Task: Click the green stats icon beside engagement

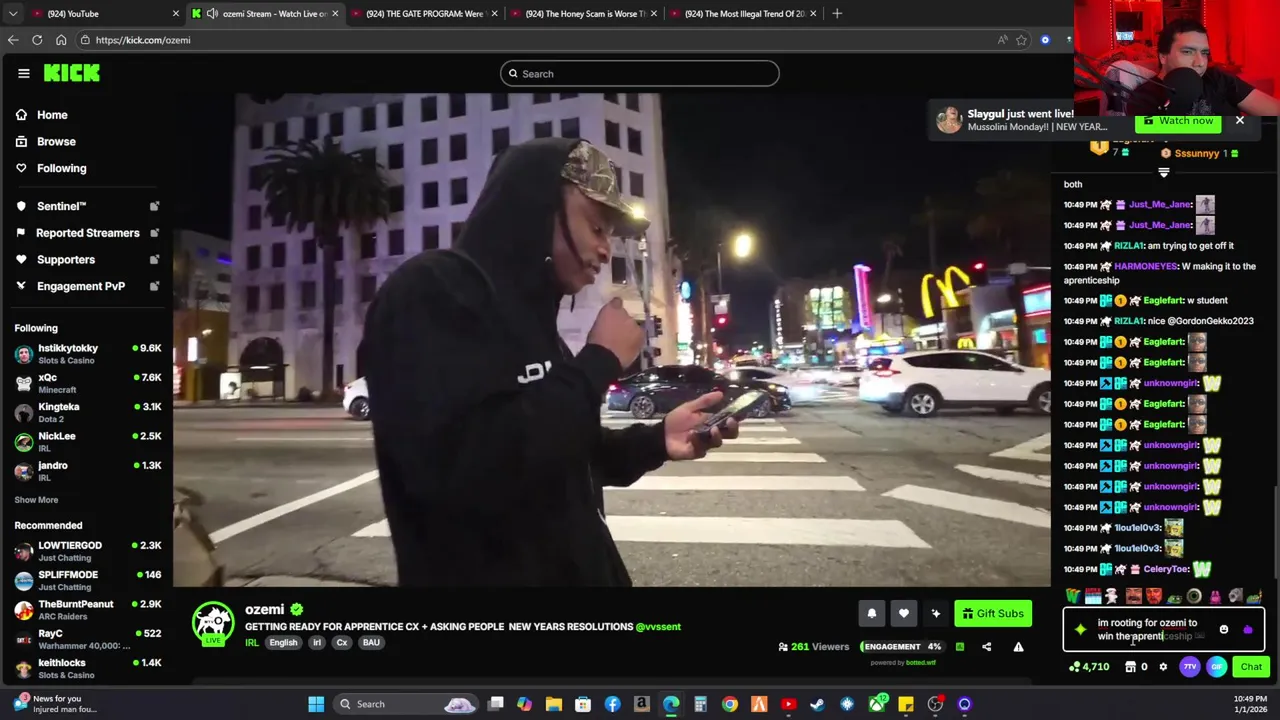Action: (960, 647)
